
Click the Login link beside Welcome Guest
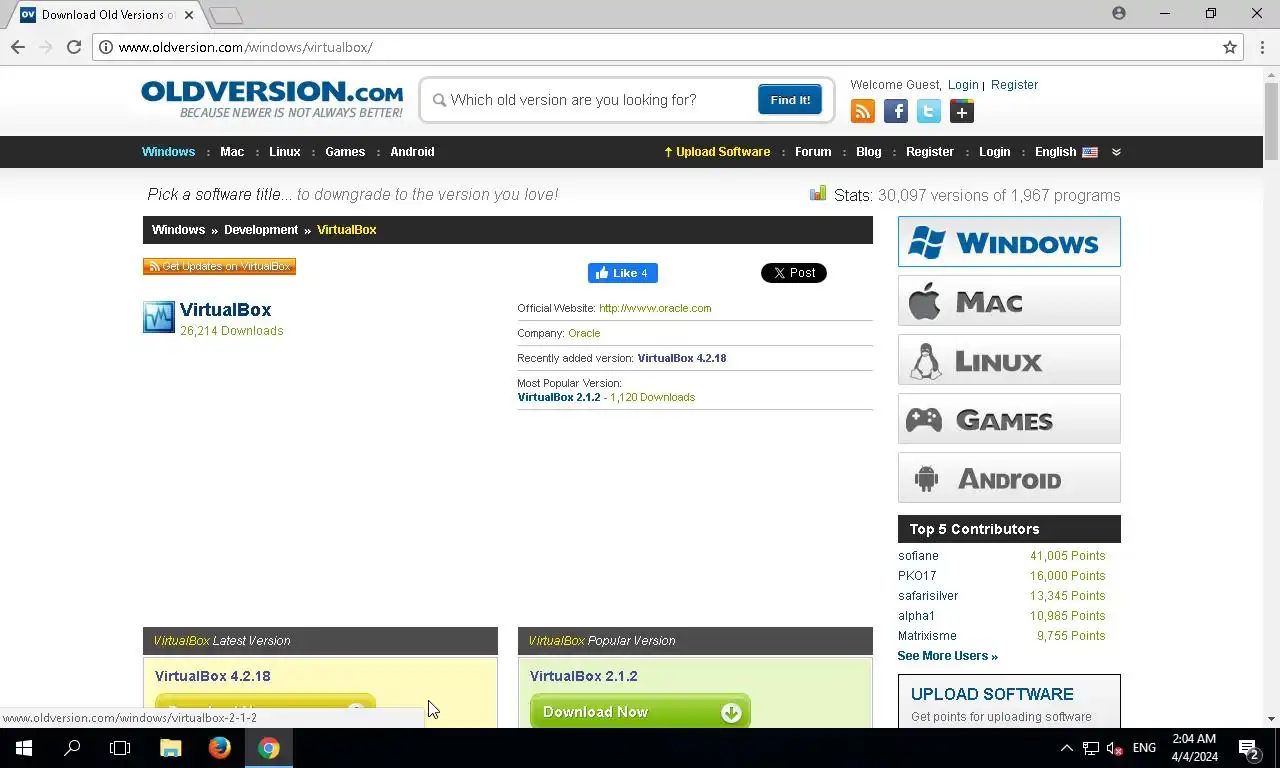click(x=963, y=85)
